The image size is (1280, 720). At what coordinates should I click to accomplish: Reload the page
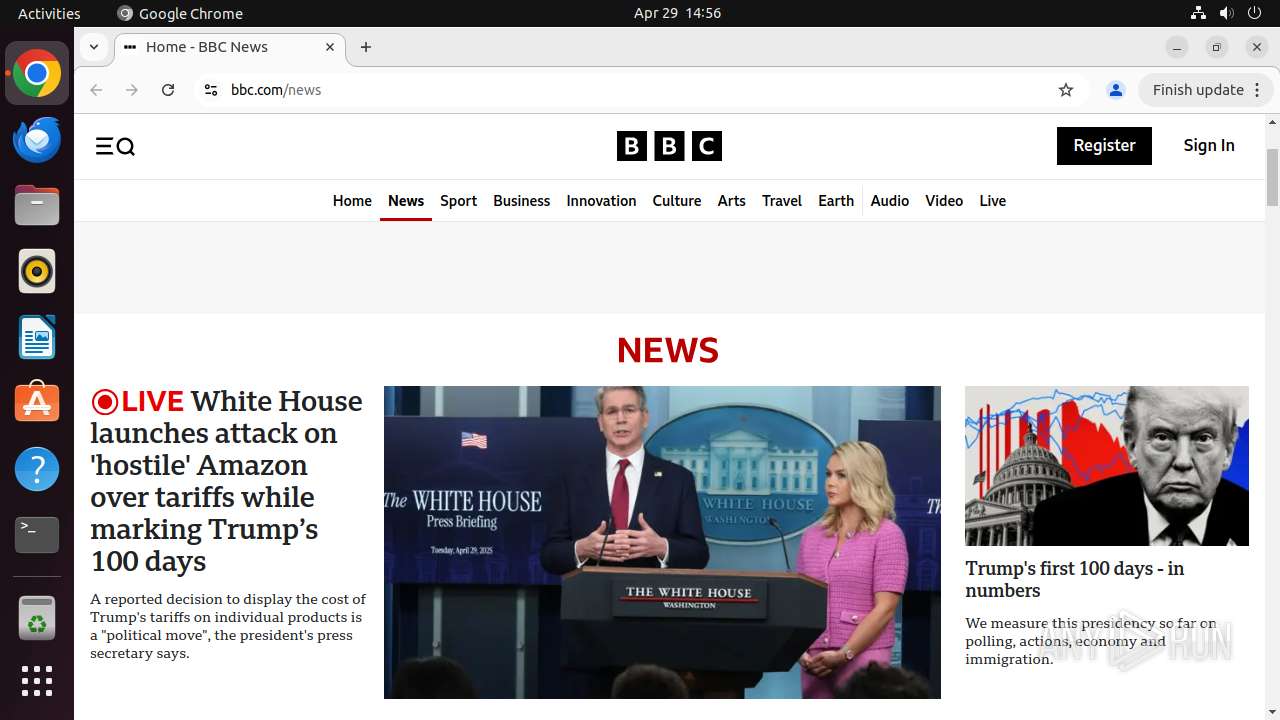[x=168, y=90]
